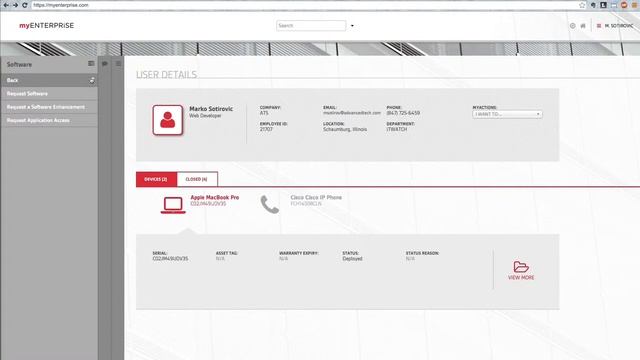The width and height of the screenshot is (640, 360).
Task: Click the browser back arrow
Action: [x=6, y=5]
